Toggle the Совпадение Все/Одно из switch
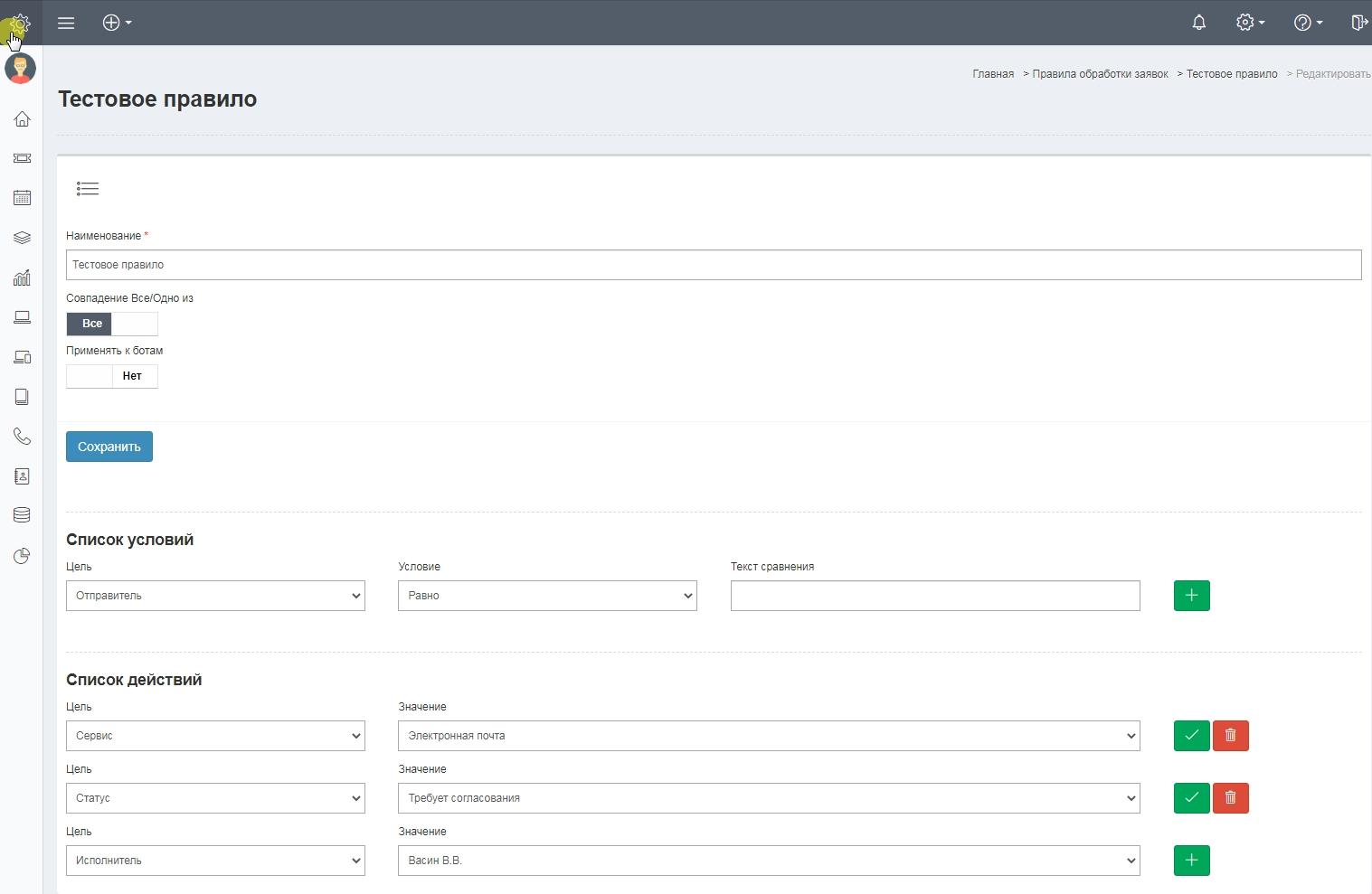 112,324
